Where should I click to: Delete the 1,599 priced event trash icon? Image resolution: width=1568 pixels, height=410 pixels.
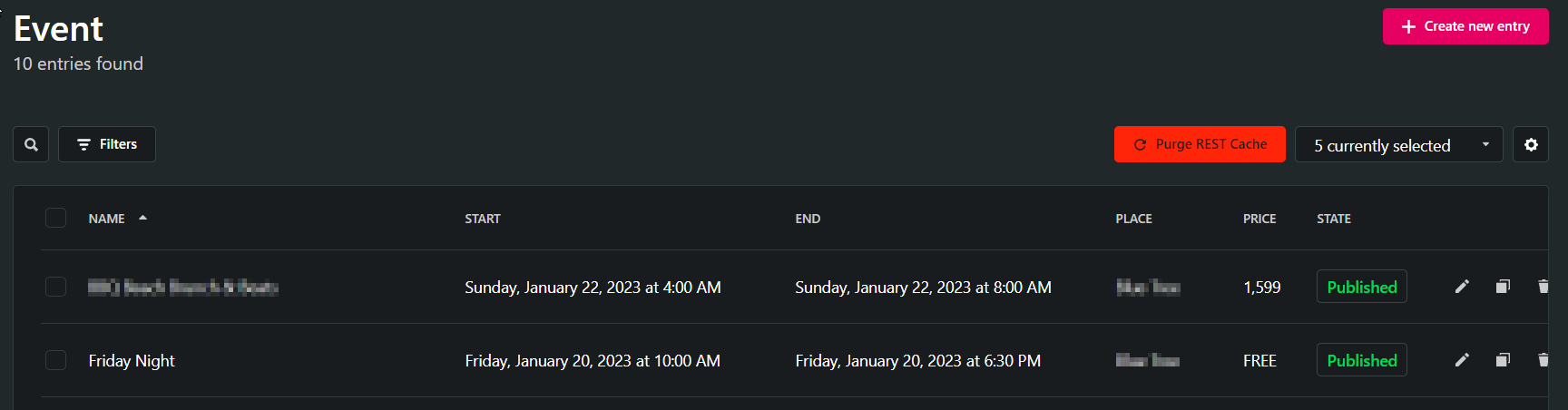tap(1543, 287)
